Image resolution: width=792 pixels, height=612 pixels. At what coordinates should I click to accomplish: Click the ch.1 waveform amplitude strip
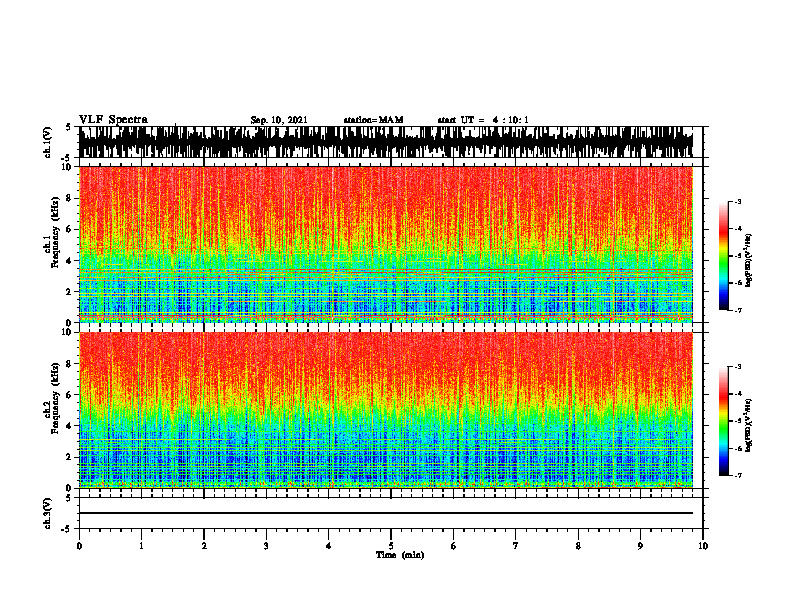pyautogui.click(x=385, y=142)
